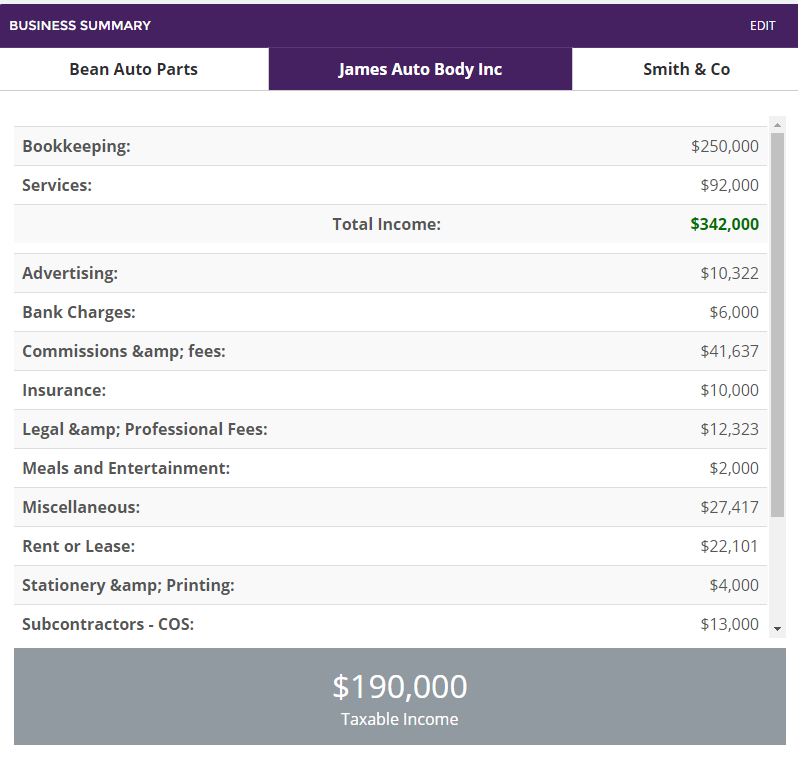The height and width of the screenshot is (759, 798).
Task: Click the Insurance expense row
Action: [x=390, y=390]
